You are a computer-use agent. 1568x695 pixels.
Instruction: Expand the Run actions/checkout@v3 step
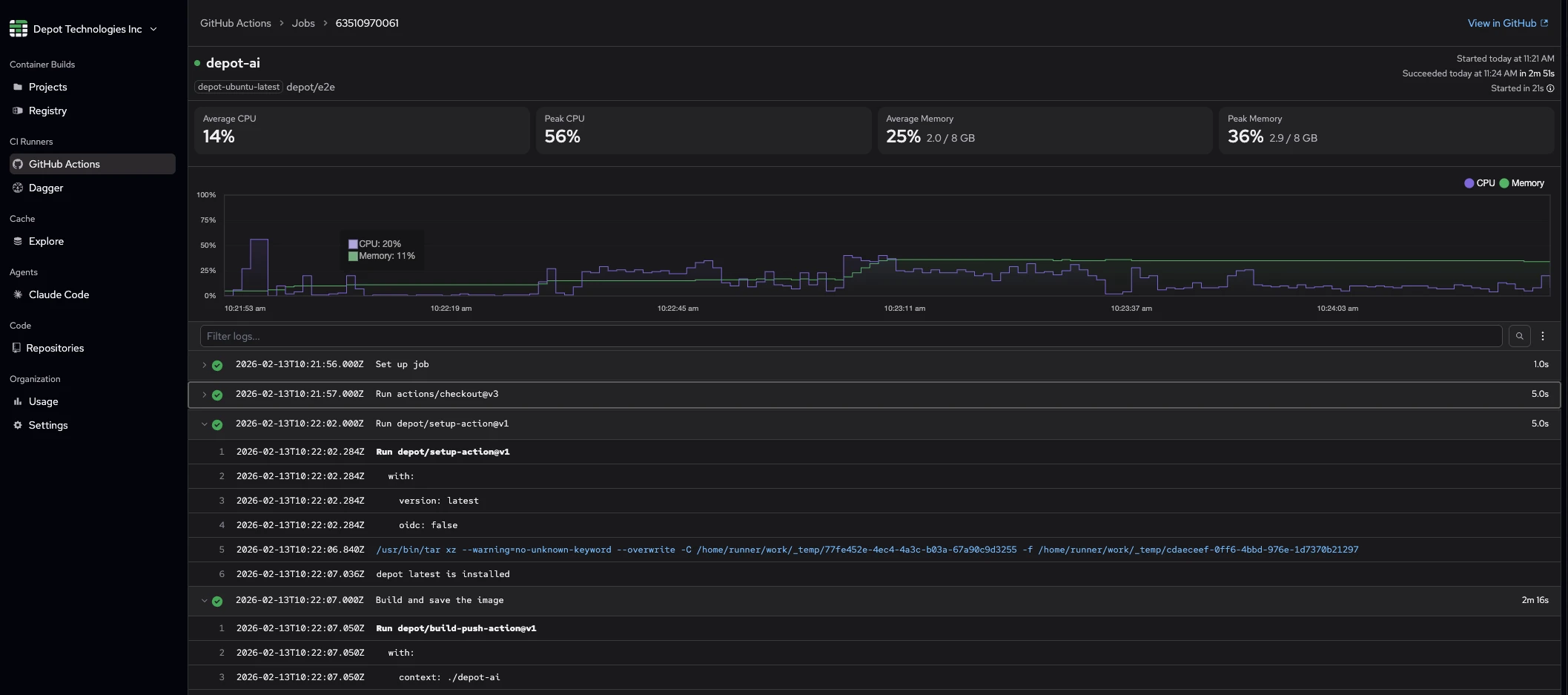(x=205, y=395)
